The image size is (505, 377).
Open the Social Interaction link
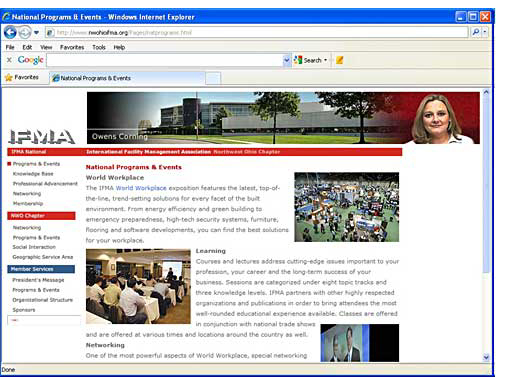(34, 247)
